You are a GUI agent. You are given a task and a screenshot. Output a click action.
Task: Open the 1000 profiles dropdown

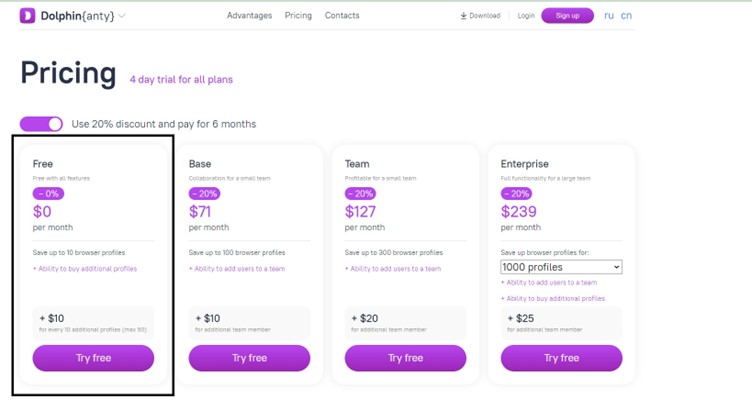tap(561, 267)
